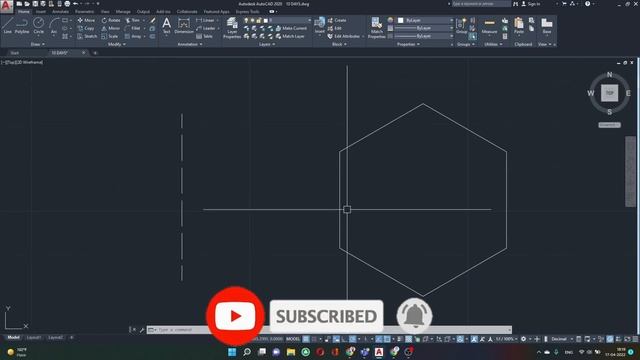Expand the Properties panel title
This screenshot has width=640, height=360.
point(408,44)
